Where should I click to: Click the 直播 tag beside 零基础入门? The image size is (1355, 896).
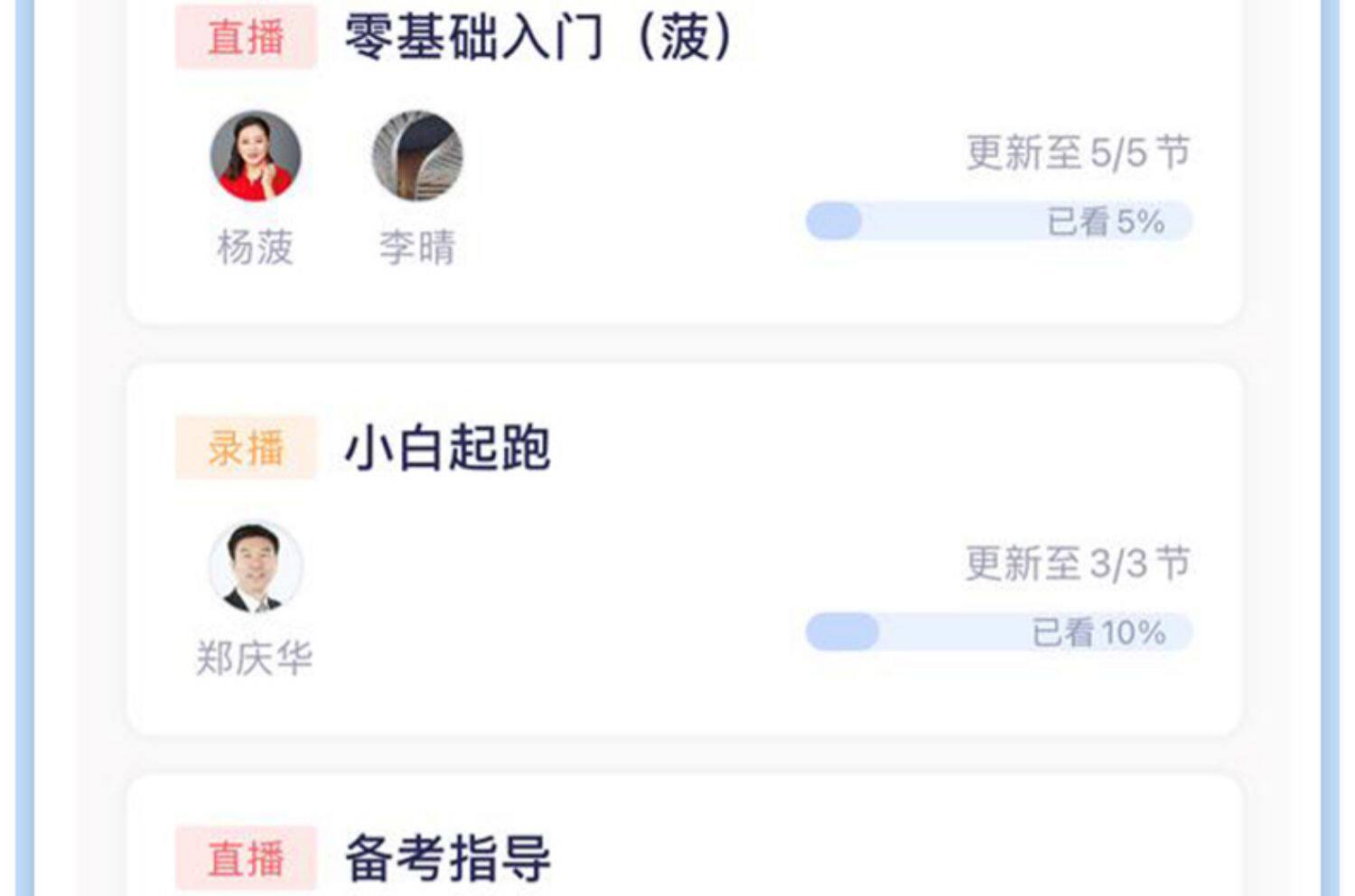[x=246, y=37]
